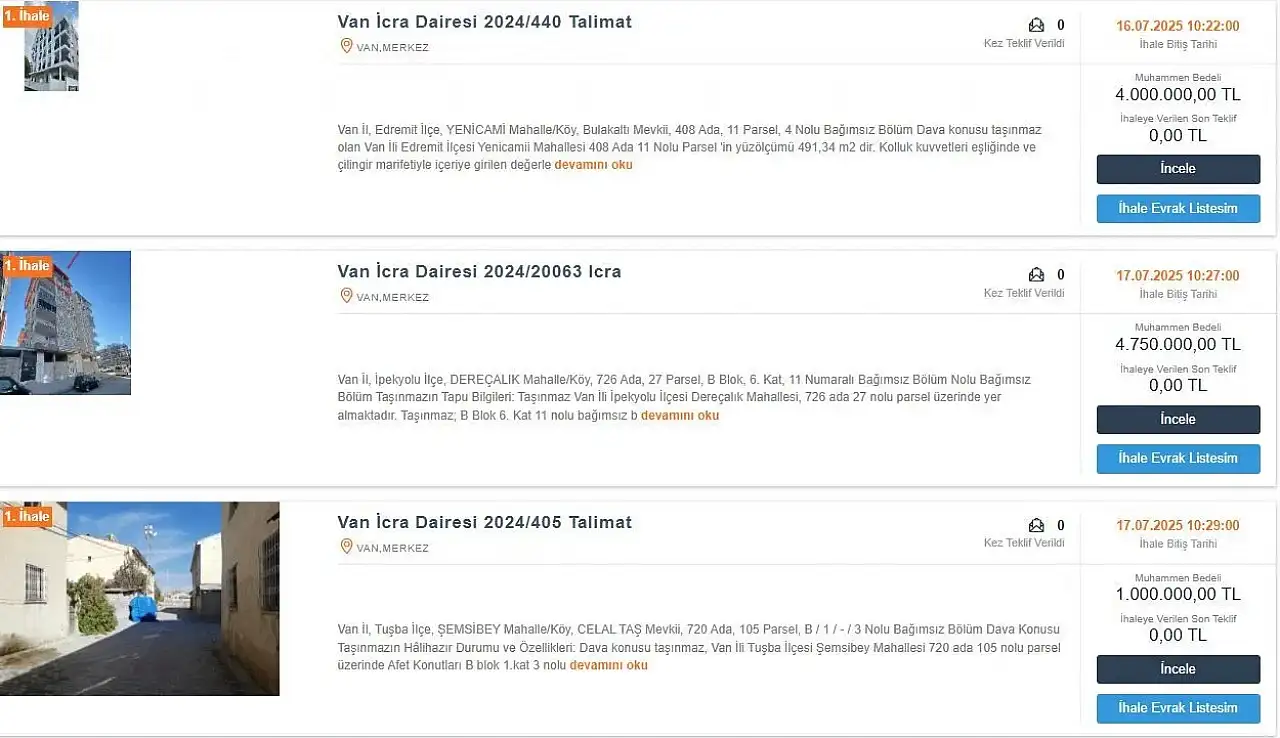
Task: Expand 'devamını oku' in Şemsibey description
Action: (609, 665)
